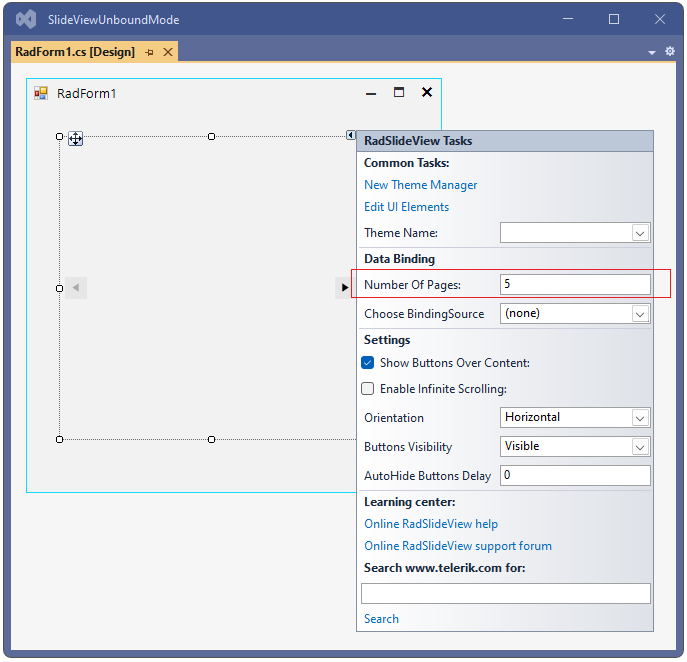Screen dimensions: 687x662
Task: Click New Theme Manager link
Action: coord(421,185)
